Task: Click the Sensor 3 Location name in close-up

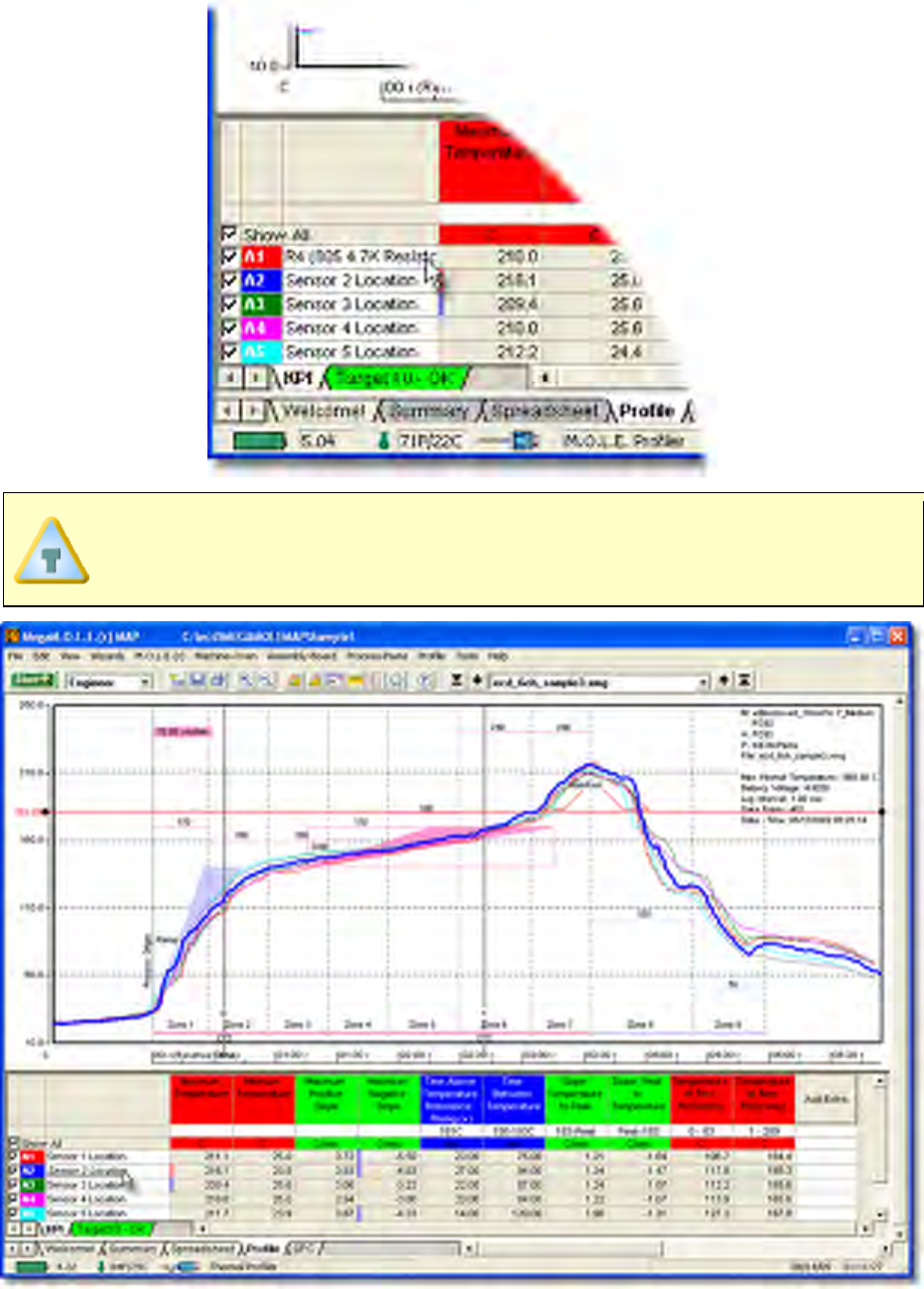Action: coord(351,305)
